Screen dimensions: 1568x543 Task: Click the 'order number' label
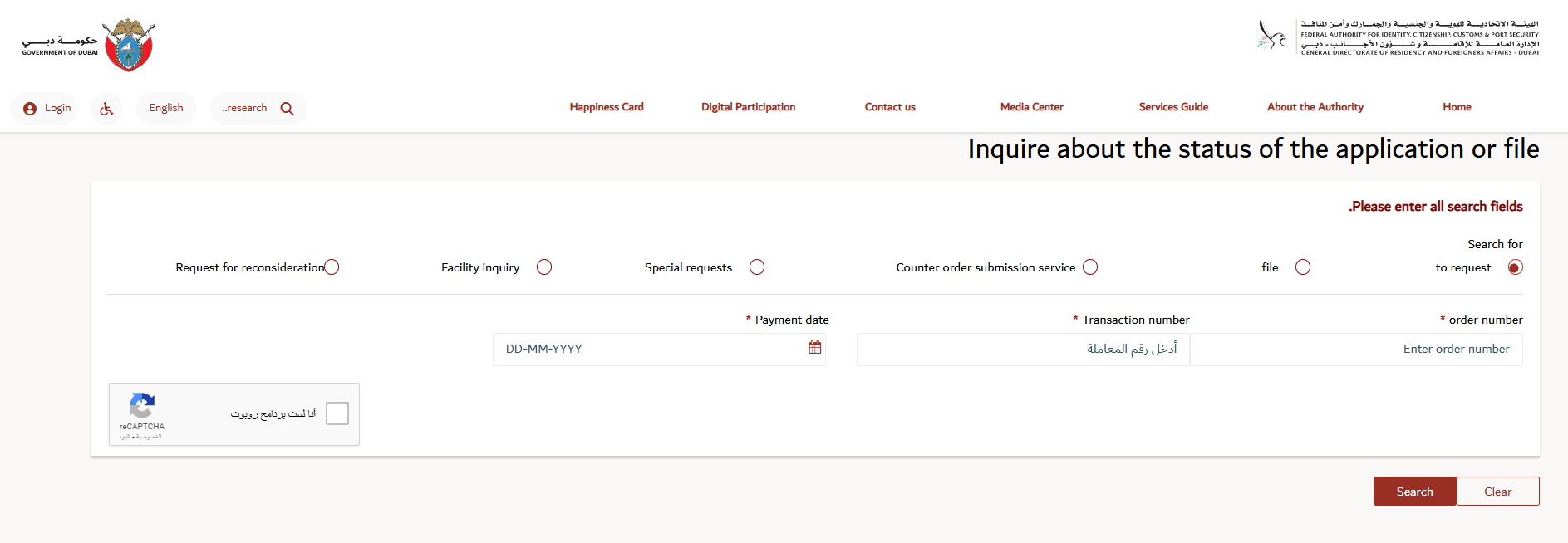pyautogui.click(x=1486, y=320)
